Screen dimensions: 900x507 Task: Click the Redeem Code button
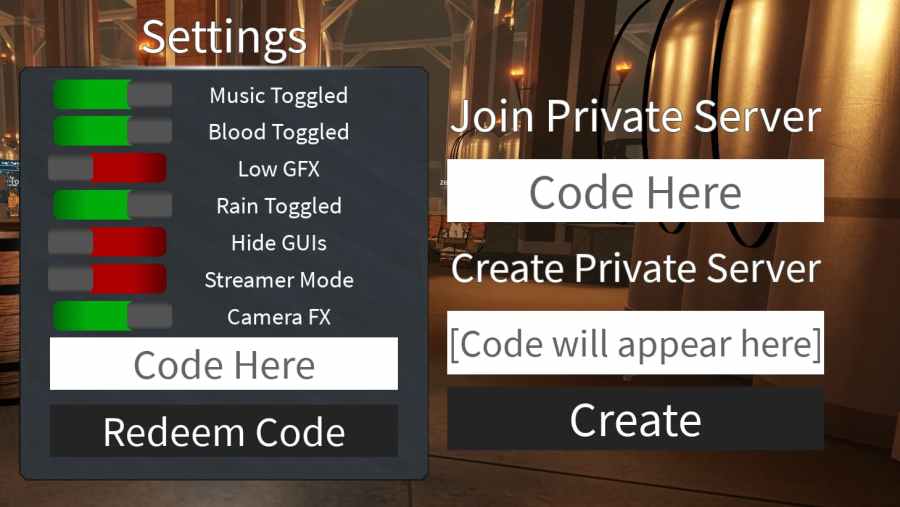pyautogui.click(x=224, y=431)
